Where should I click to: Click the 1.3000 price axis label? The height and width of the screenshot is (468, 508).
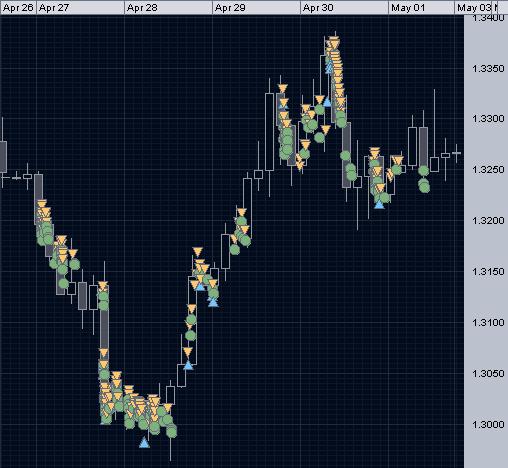488,424
